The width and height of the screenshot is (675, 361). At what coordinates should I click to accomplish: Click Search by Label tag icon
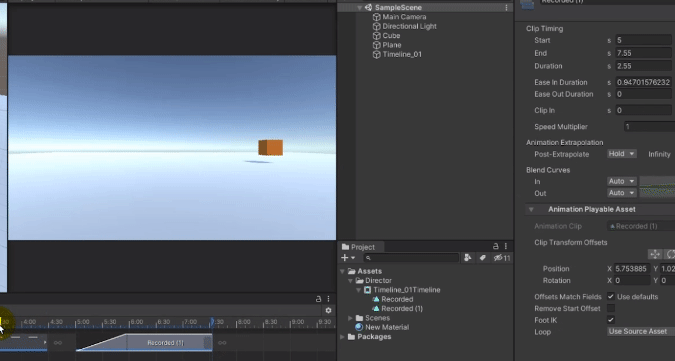[483, 258]
